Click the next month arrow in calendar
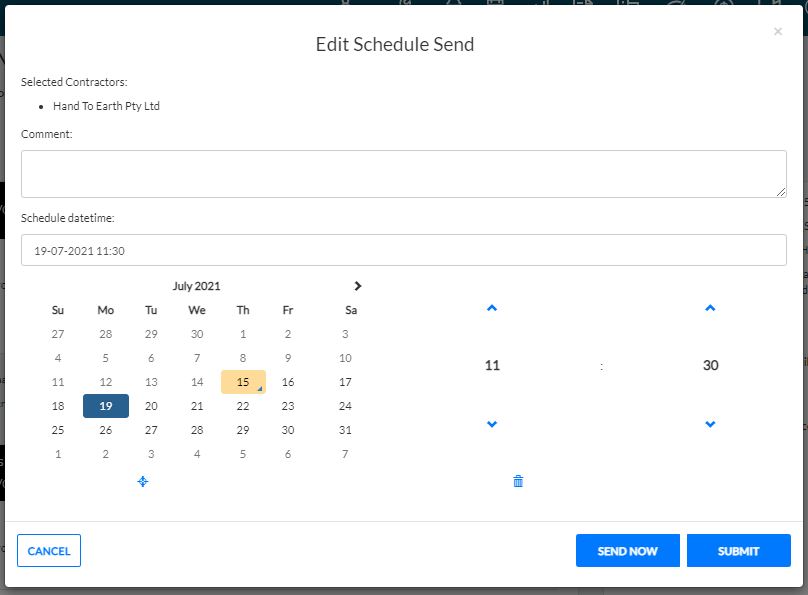 [358, 286]
